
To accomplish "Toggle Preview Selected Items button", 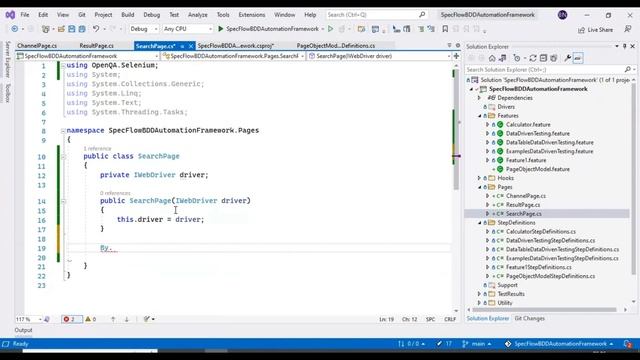I will pos(578,58).
